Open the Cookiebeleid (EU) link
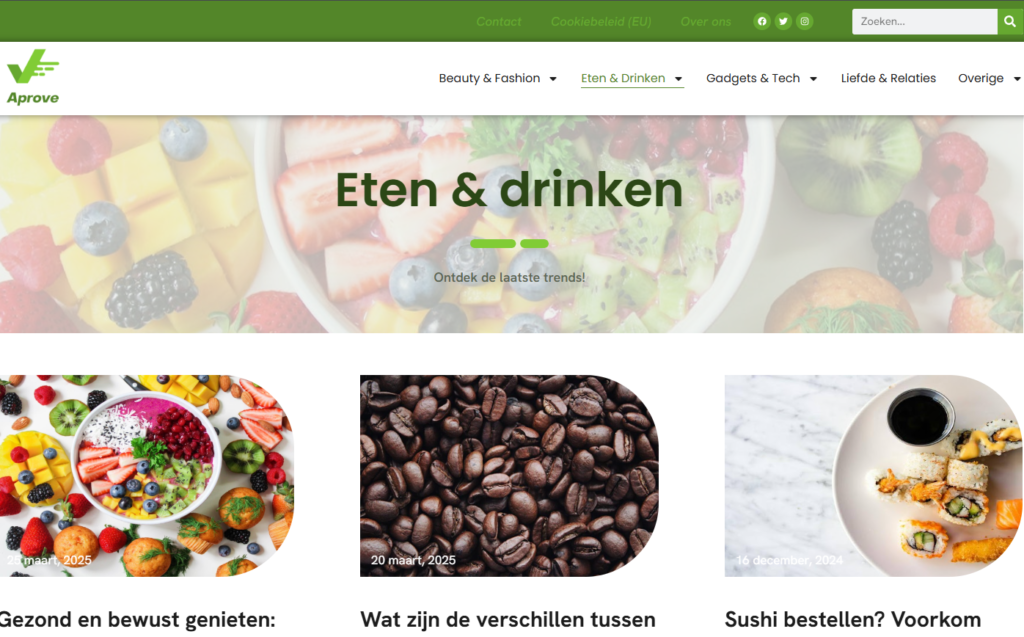The width and height of the screenshot is (1024, 637). pos(601,22)
